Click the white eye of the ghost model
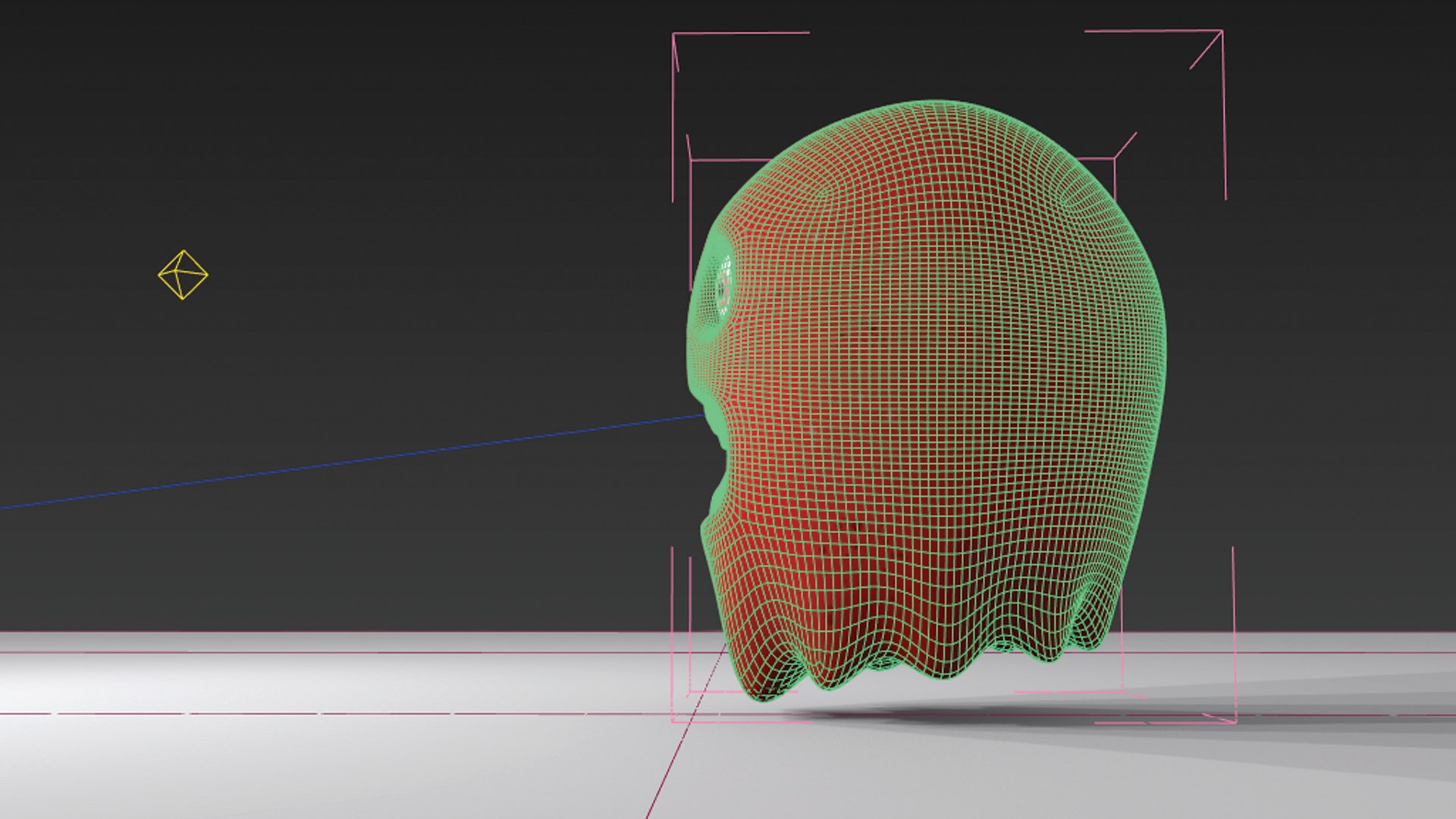Screen dimensions: 1456x819 coord(724,287)
